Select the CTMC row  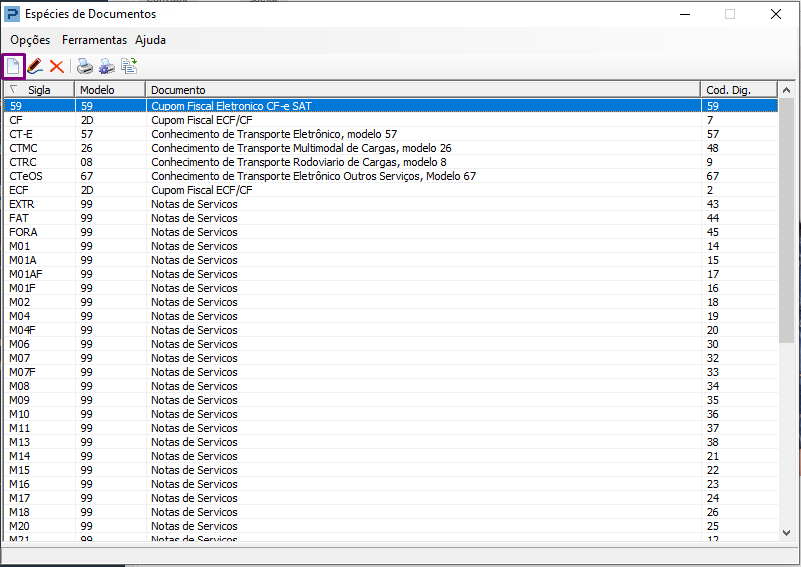click(391, 148)
